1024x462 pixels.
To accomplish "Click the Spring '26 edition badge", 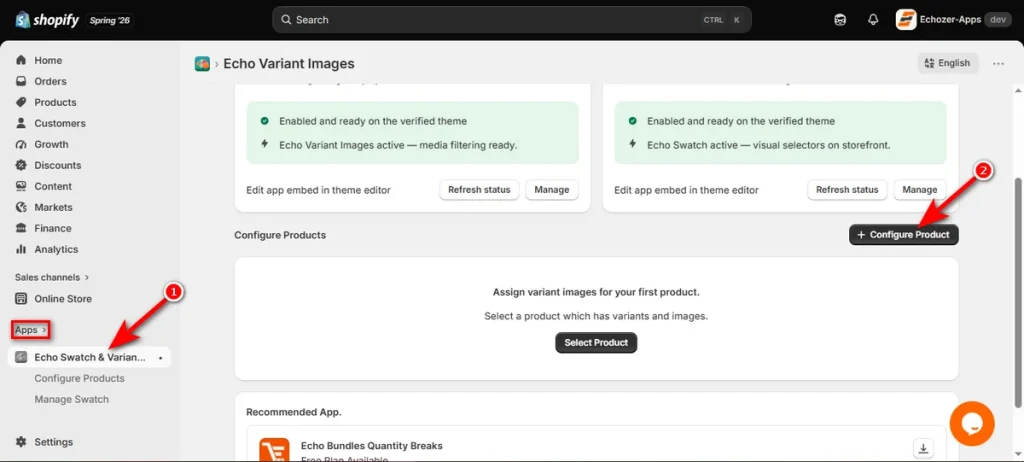I will point(109,20).
